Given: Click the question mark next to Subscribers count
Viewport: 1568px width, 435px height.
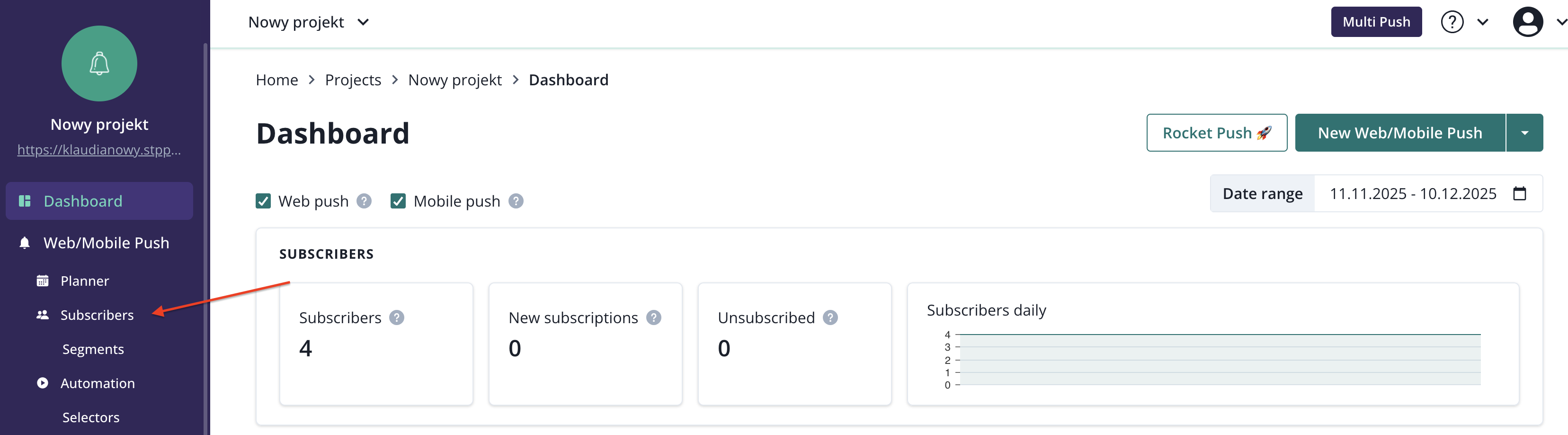Looking at the screenshot, I should (x=396, y=317).
